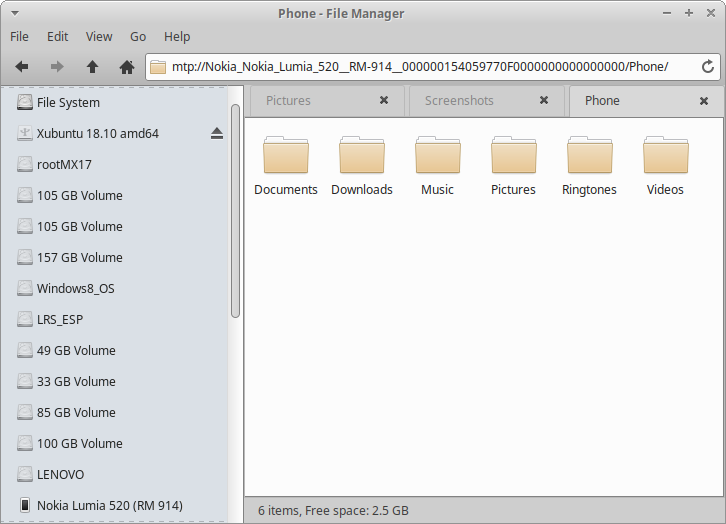Select the rootMX17 drive icon

[x=25, y=164]
